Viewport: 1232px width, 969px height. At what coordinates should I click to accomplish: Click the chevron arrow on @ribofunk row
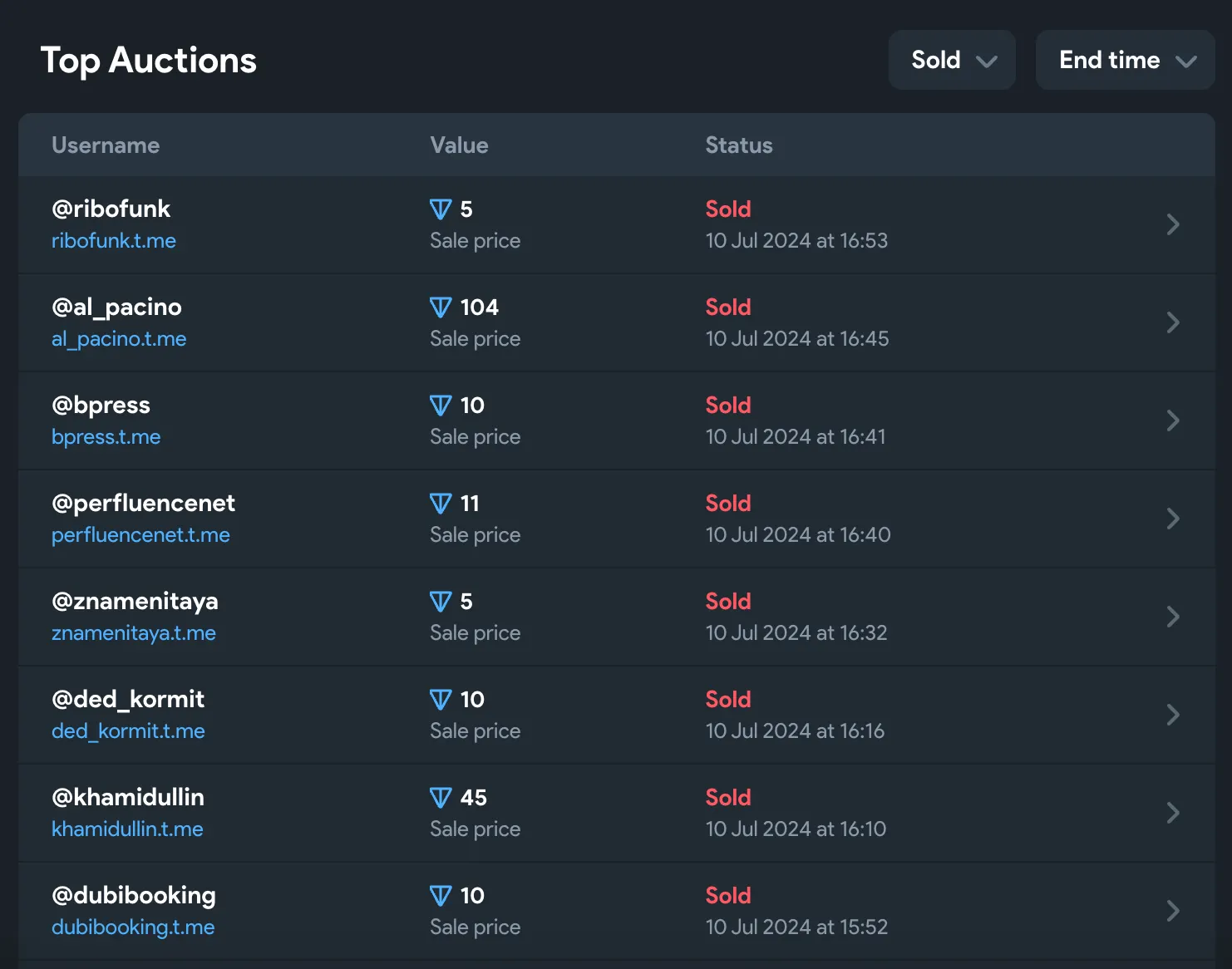click(x=1172, y=224)
